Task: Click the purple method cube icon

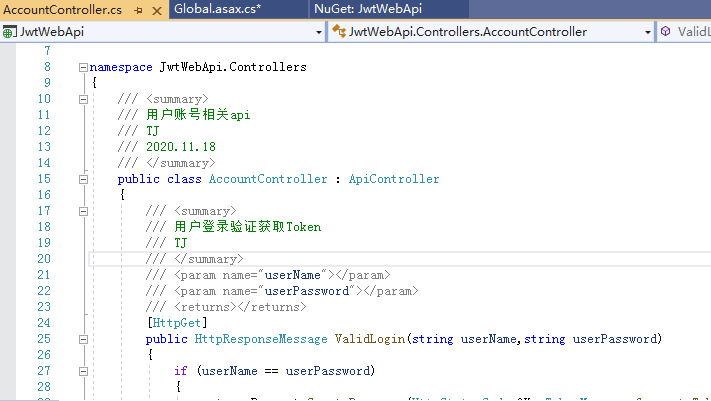Action: tap(666, 32)
